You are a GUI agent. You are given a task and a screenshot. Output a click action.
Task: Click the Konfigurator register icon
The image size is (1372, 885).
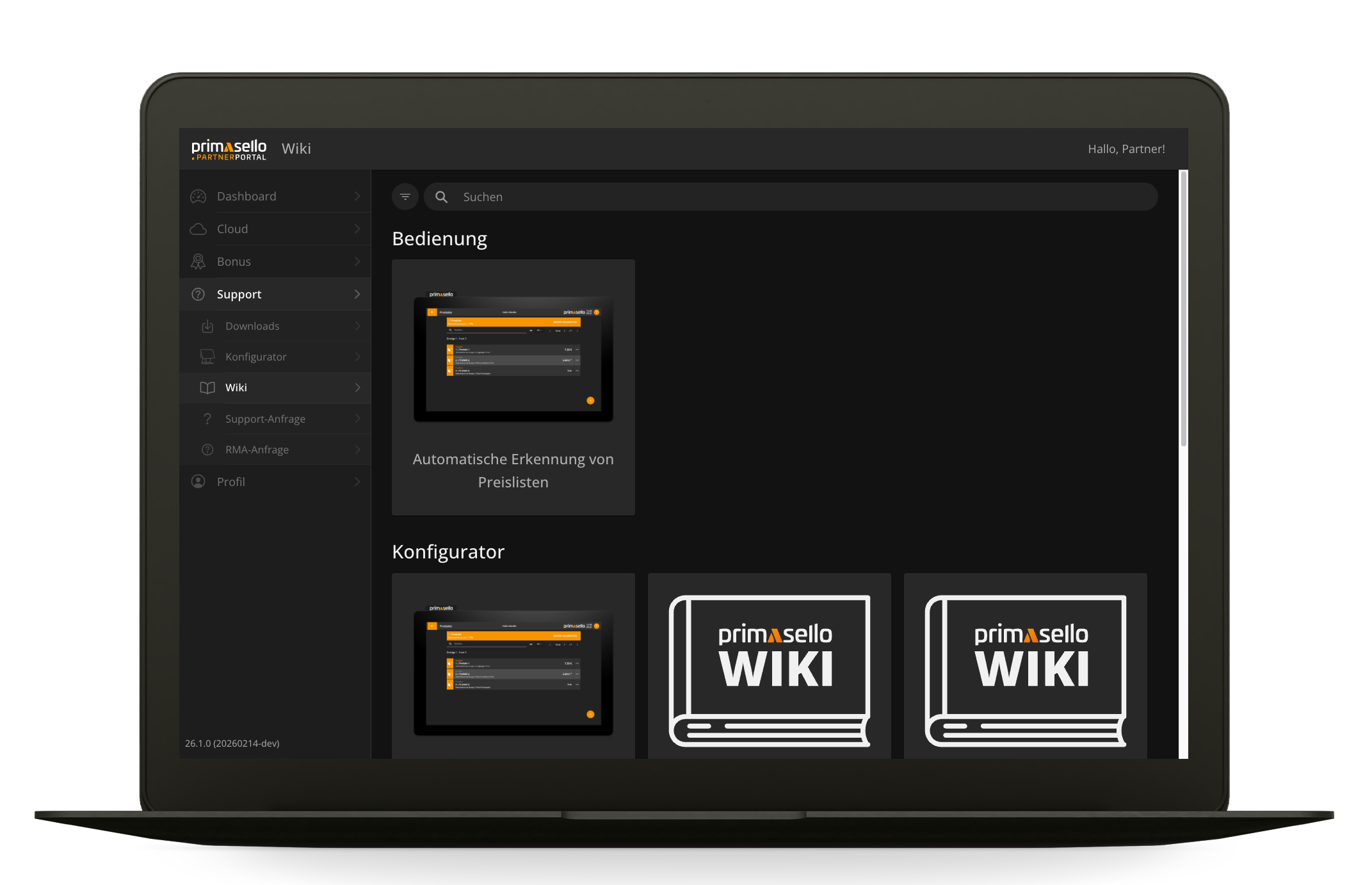coord(207,357)
